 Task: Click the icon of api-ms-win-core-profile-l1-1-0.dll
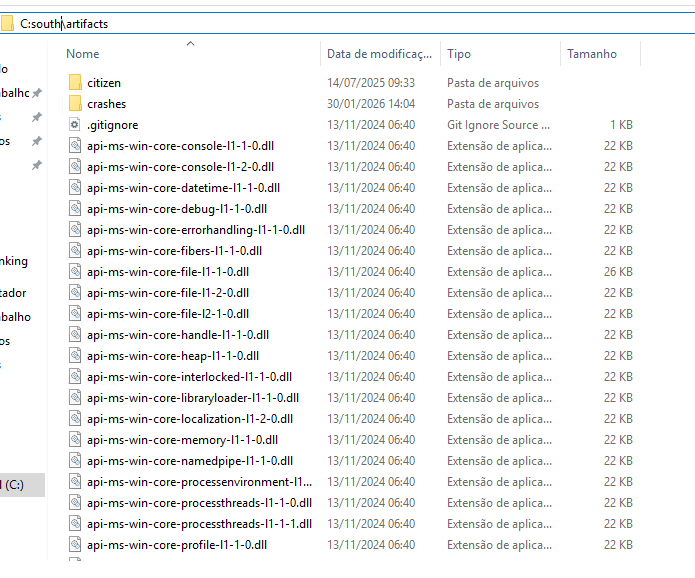(x=75, y=545)
